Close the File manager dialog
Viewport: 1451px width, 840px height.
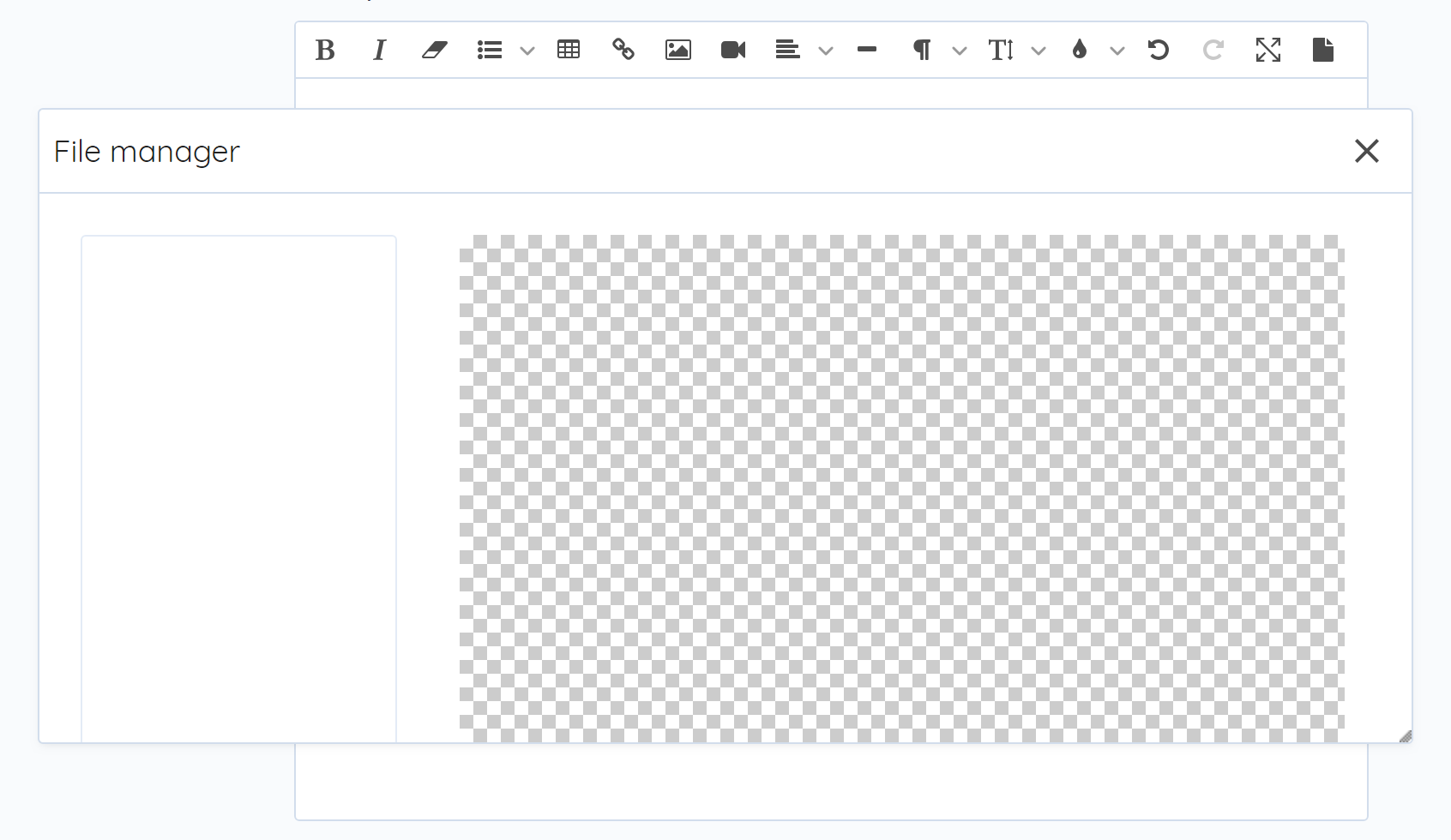(1367, 151)
